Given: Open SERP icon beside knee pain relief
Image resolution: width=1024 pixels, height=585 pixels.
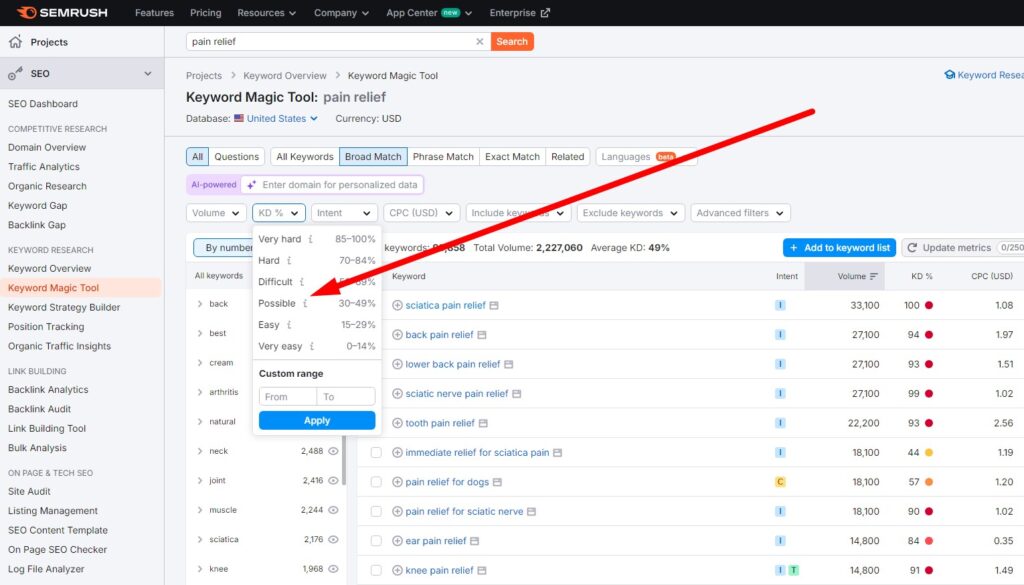Looking at the screenshot, I should (x=481, y=570).
